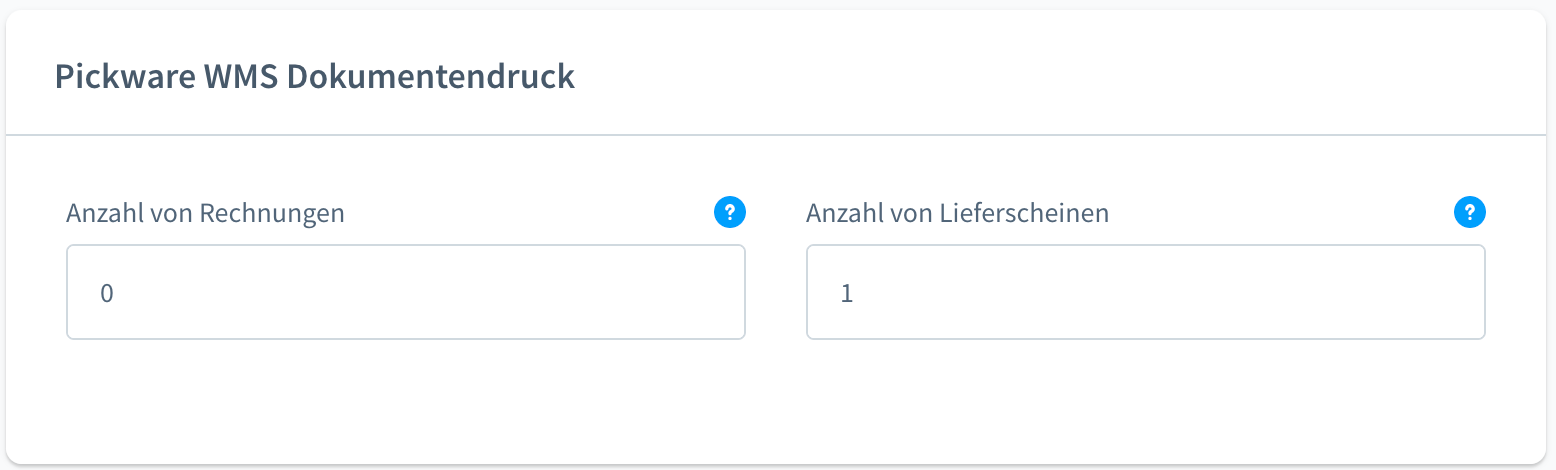1556x470 pixels.
Task: Click right end of Lieferscheinen number field
Action: click(x=1460, y=292)
